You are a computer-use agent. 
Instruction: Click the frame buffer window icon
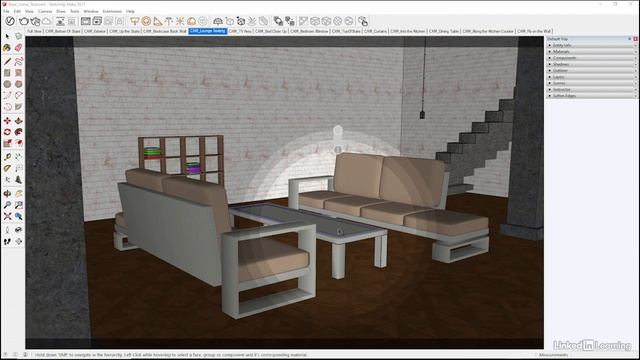click(85, 21)
